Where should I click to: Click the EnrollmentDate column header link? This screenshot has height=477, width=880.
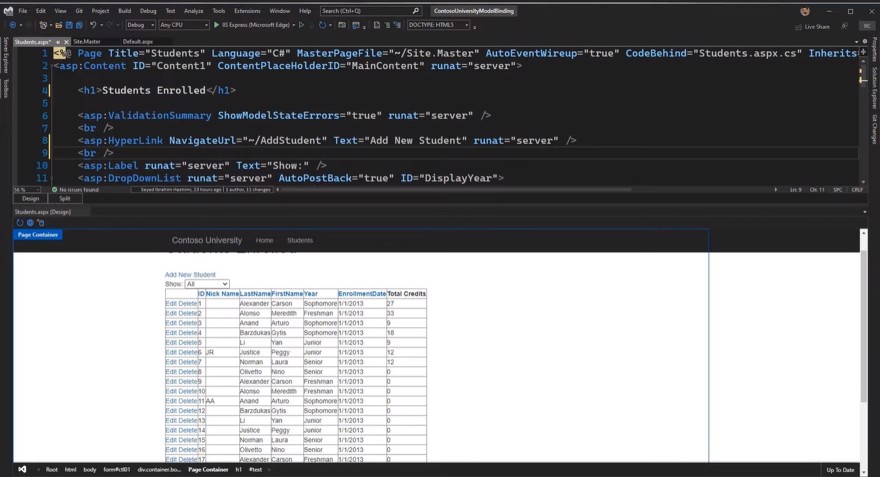pos(362,293)
